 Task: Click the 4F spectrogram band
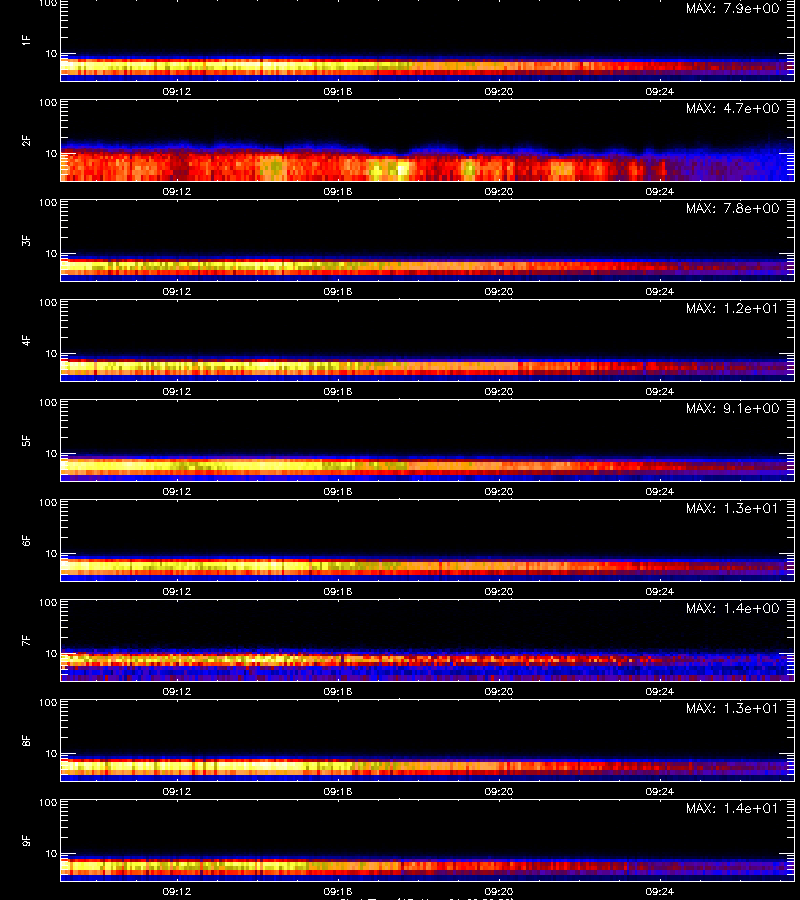tap(428, 368)
